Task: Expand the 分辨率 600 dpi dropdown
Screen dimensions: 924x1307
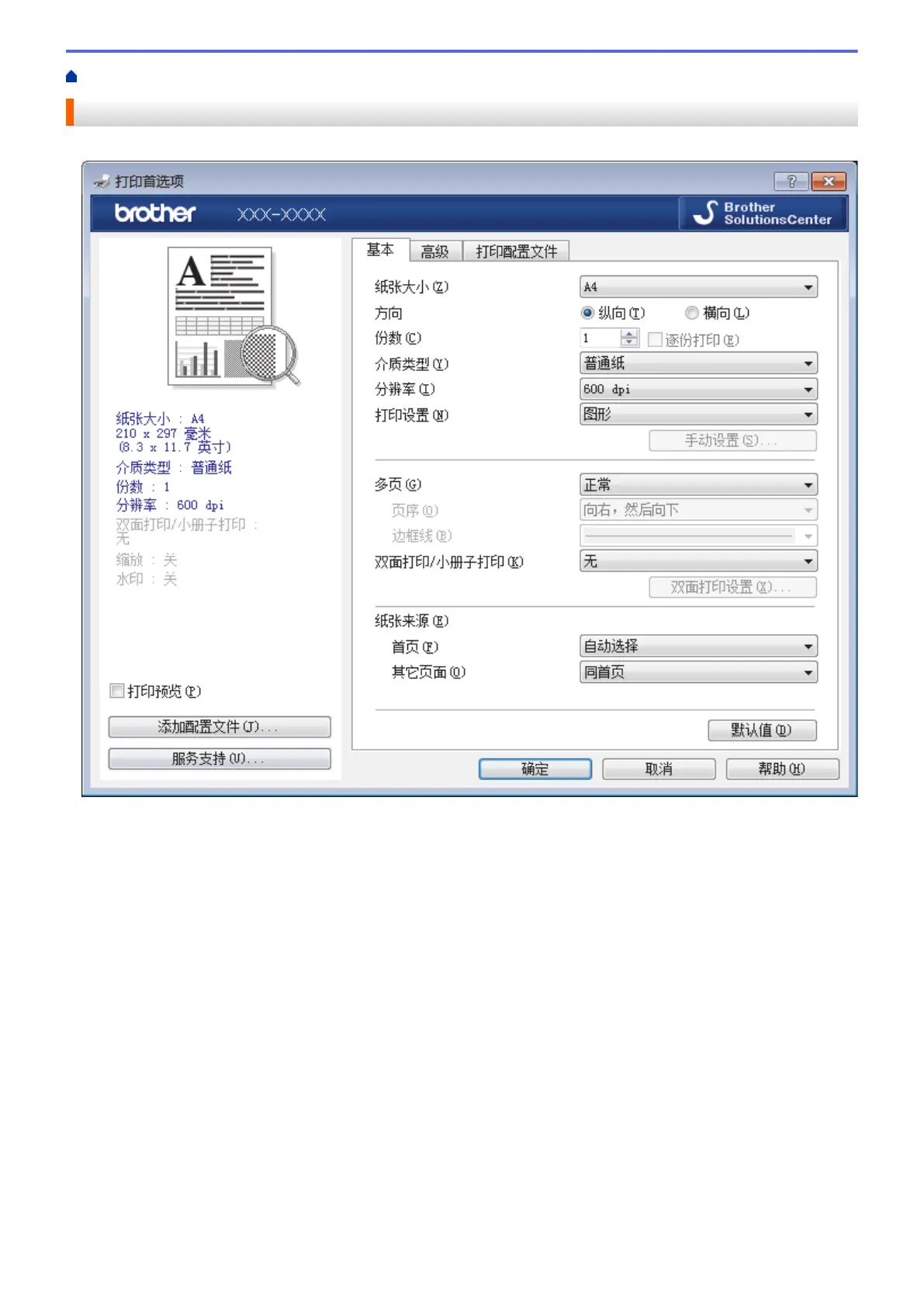Action: 698,389
